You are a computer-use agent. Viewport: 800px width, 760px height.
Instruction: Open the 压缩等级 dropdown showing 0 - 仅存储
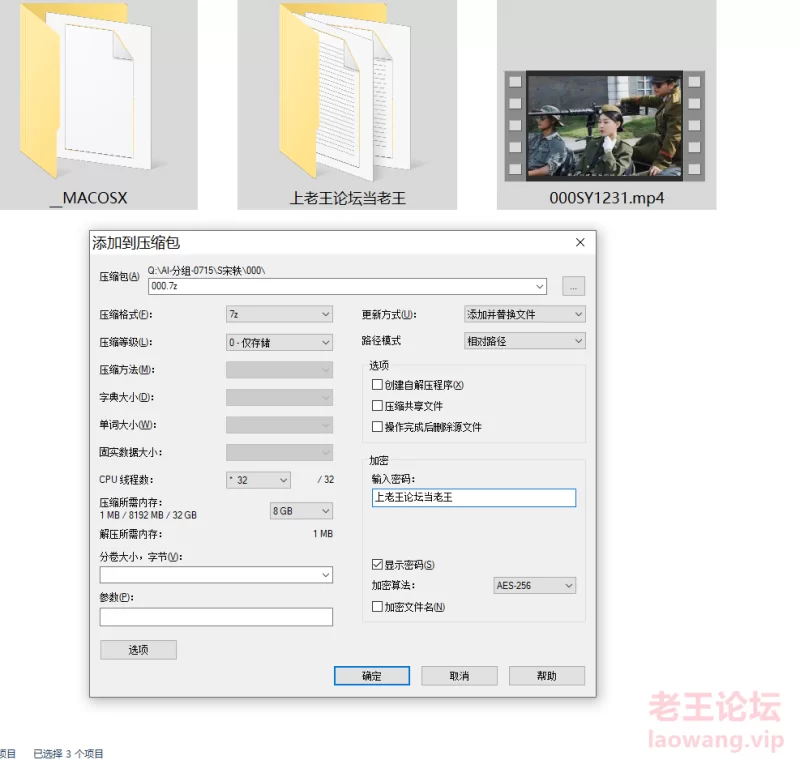click(279, 342)
